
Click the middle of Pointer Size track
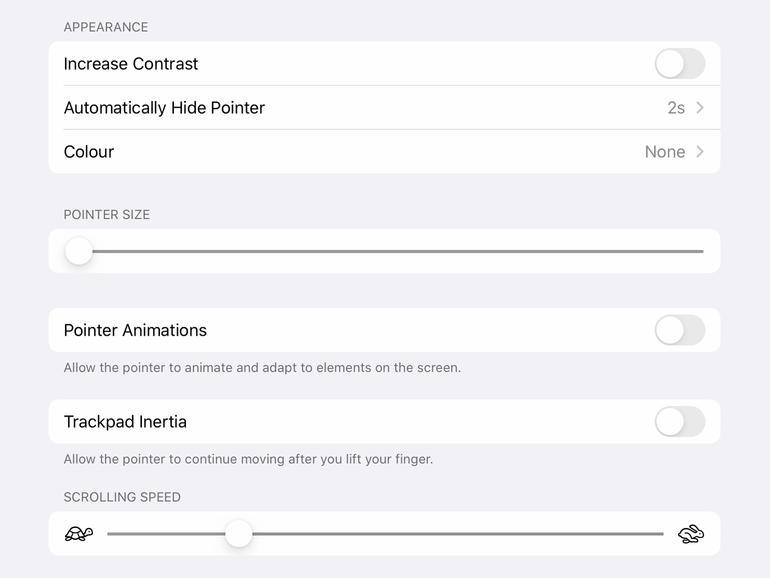(x=390, y=251)
